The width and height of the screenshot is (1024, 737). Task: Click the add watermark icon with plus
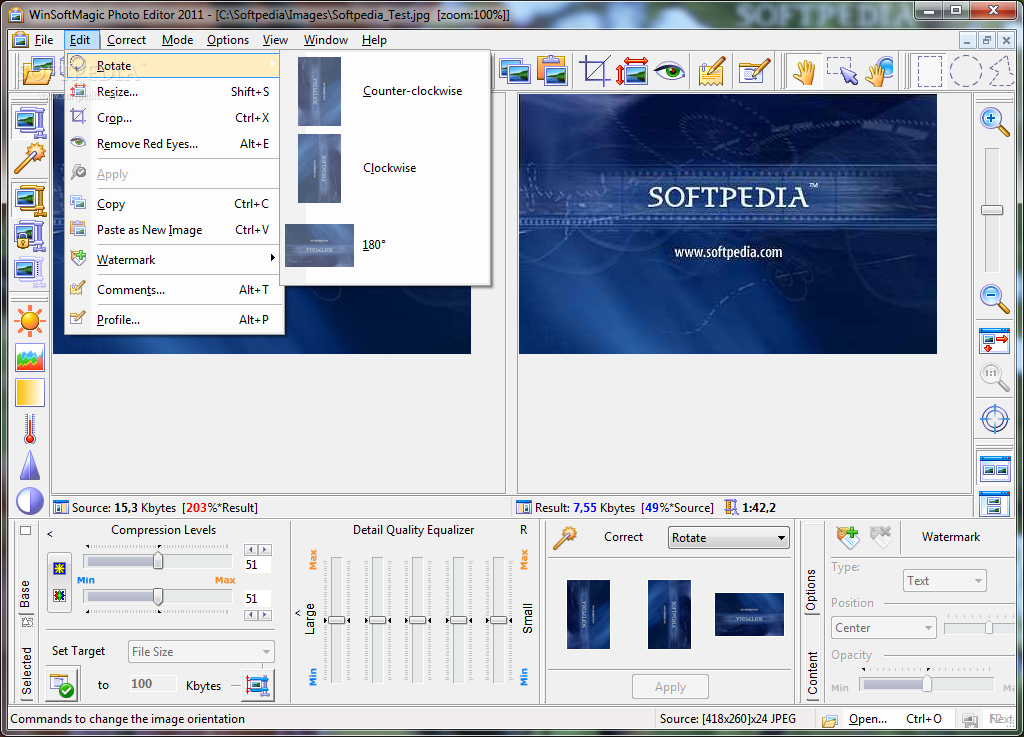pyautogui.click(x=848, y=537)
